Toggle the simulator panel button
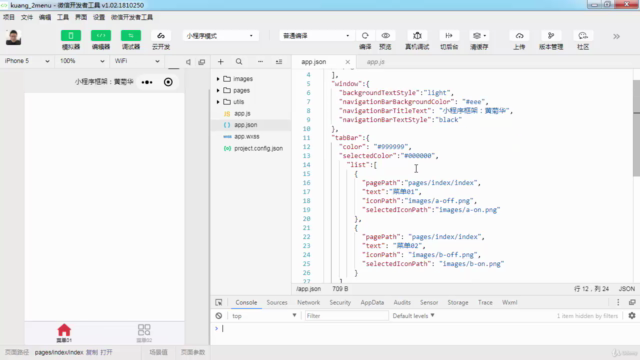 71,36
